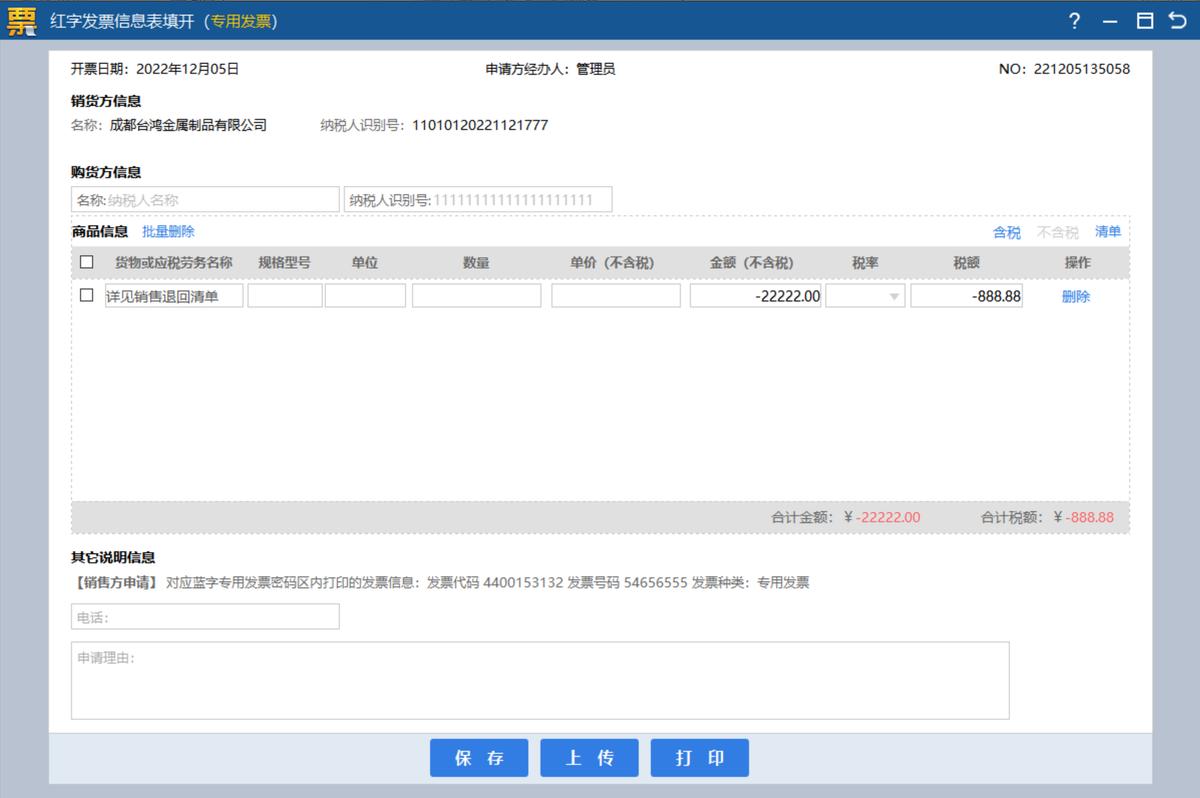Click the purchaser 名称 name input field
Image resolution: width=1200 pixels, height=798 pixels.
click(205, 199)
